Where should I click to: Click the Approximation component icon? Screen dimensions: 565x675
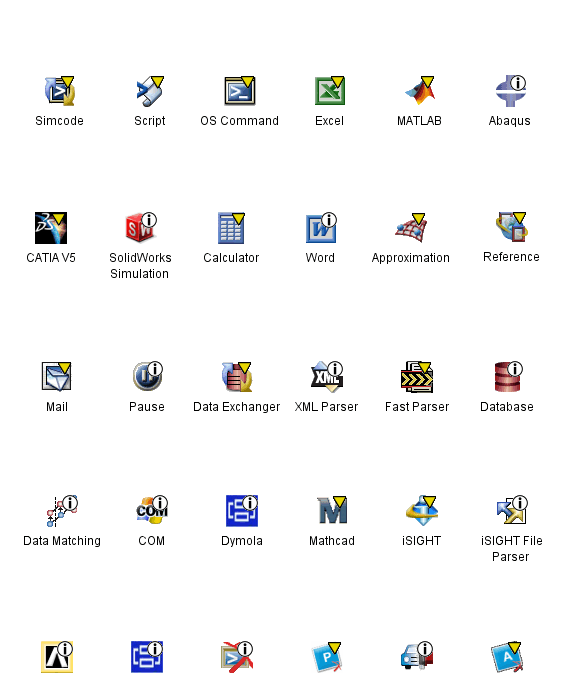[411, 228]
